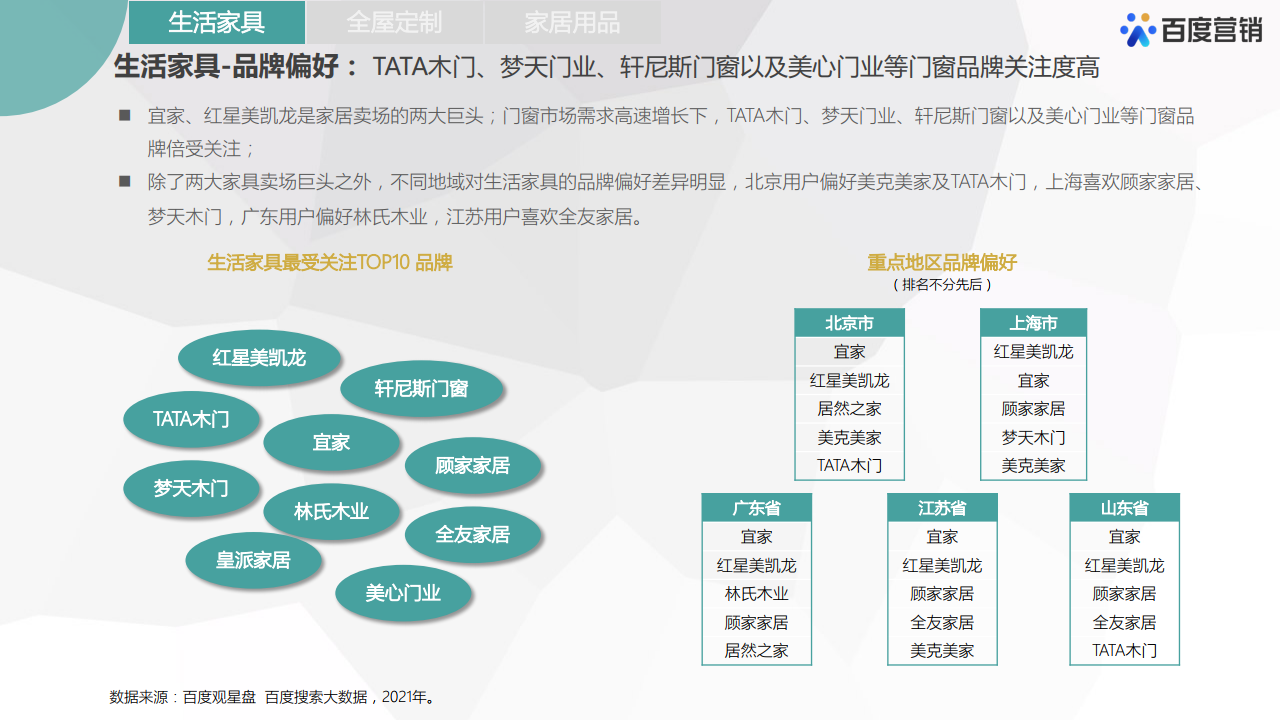The image size is (1280, 720).
Task: Click the 数据来源 footnote text
Action: 272,697
